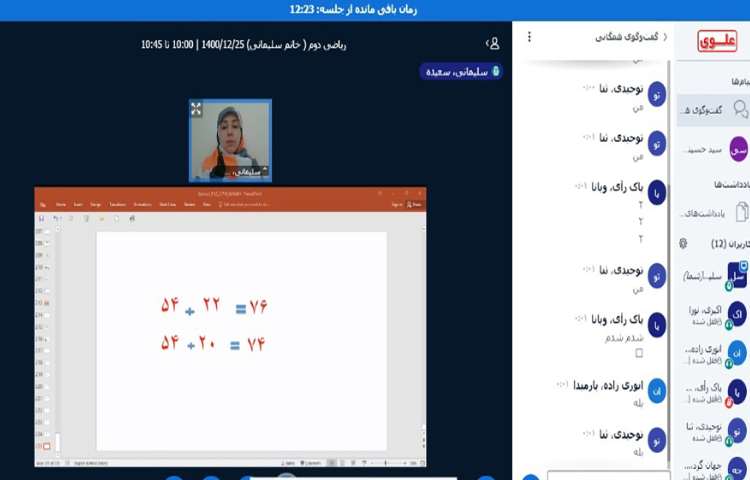Screen dimensions: 750x480
Task: Switch to the Insert ribbon tab in PowerPoint
Action: pos(78,205)
